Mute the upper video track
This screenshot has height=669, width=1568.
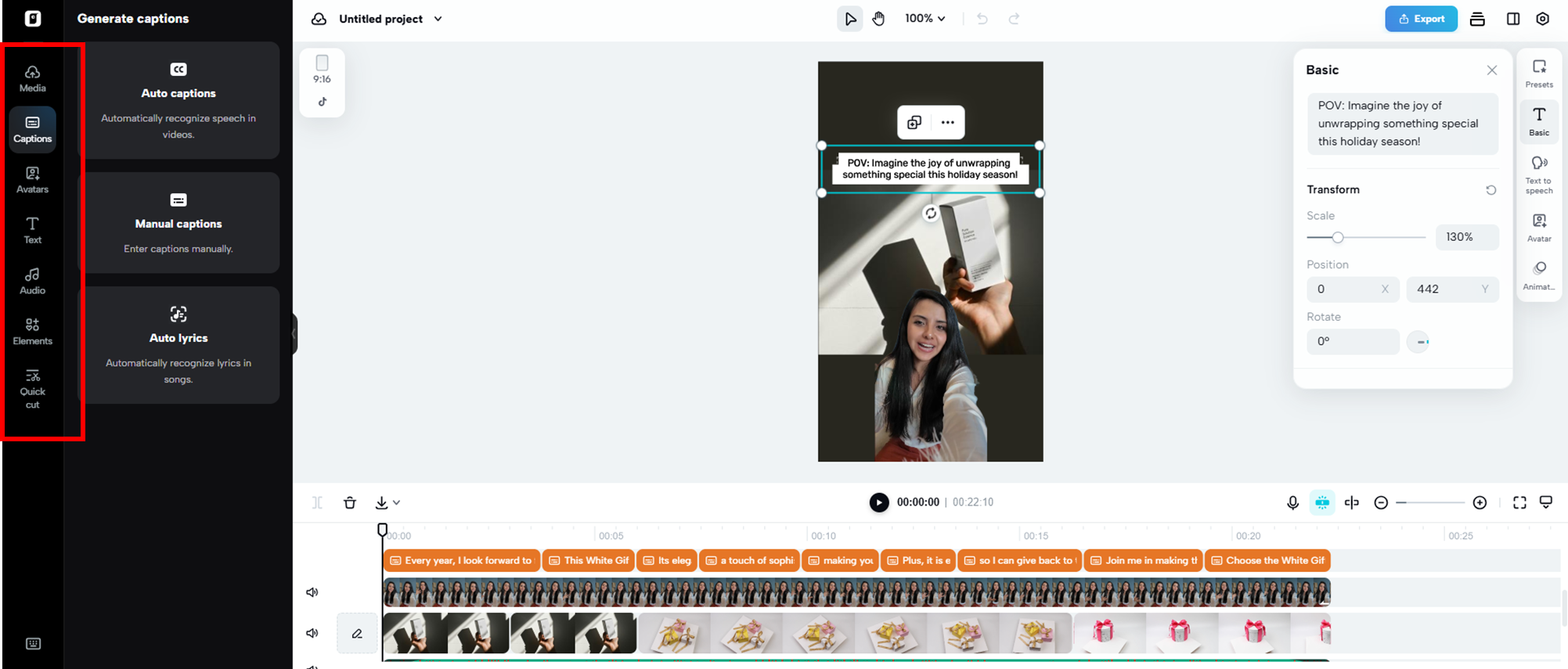click(x=312, y=592)
